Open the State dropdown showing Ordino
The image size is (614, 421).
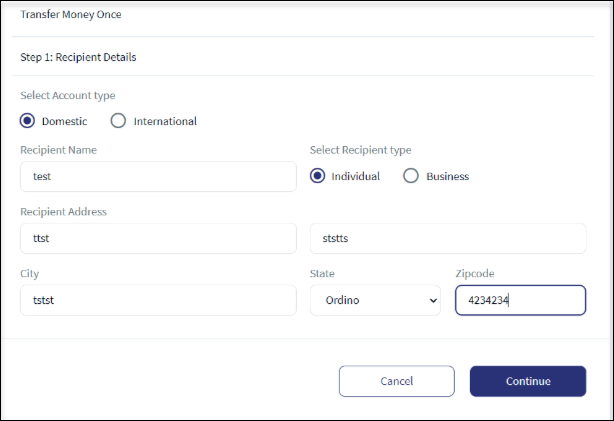pyautogui.click(x=375, y=300)
